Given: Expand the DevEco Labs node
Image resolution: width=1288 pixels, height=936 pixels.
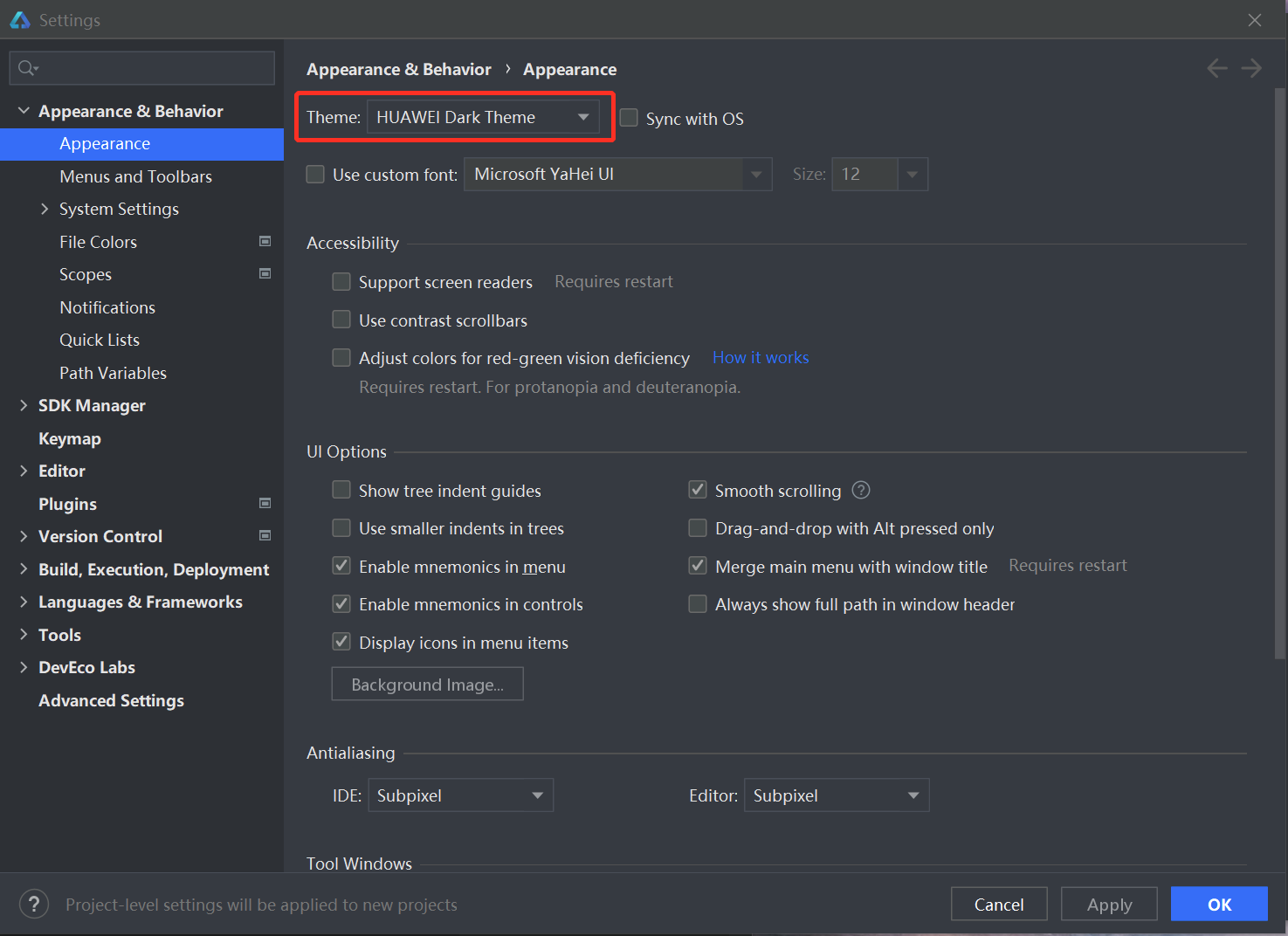Looking at the screenshot, I should click(24, 667).
